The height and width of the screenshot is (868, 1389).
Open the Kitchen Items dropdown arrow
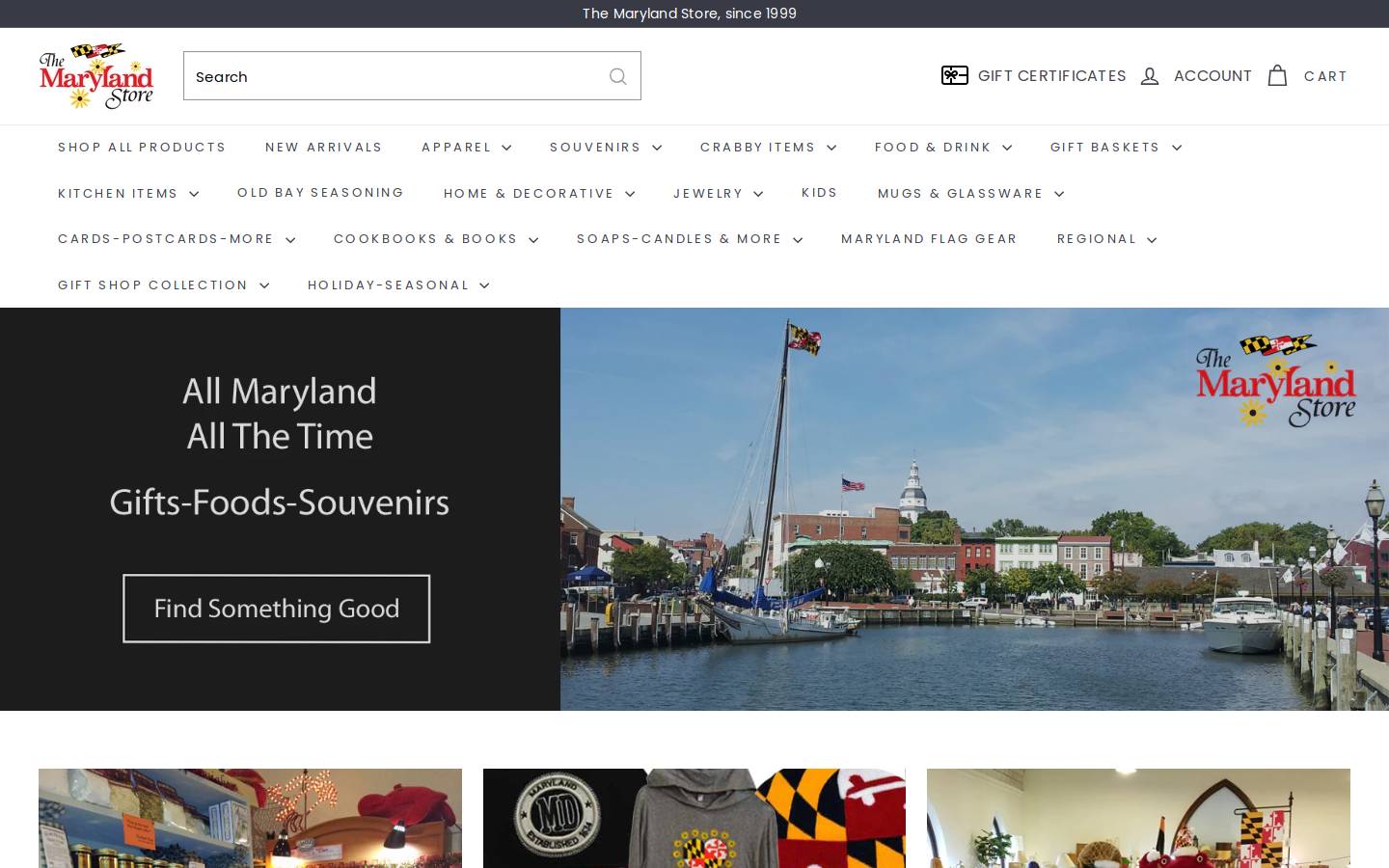[x=194, y=194]
